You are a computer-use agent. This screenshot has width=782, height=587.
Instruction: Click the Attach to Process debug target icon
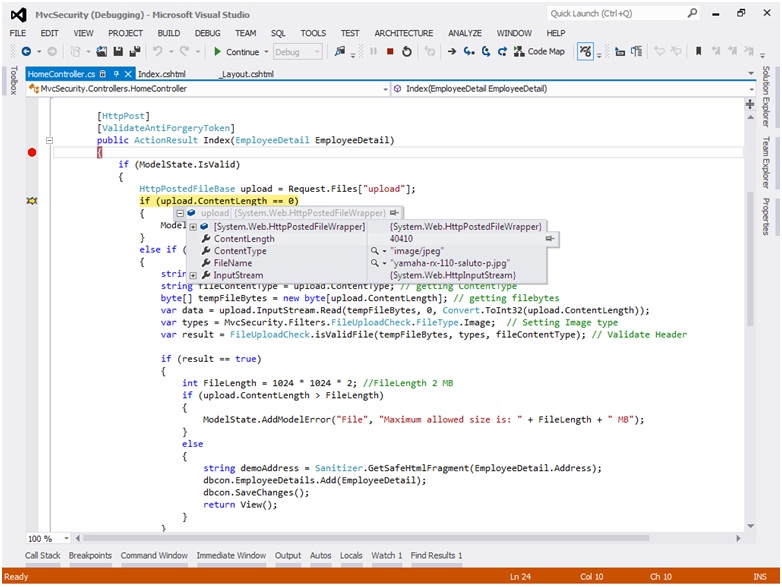coord(340,51)
